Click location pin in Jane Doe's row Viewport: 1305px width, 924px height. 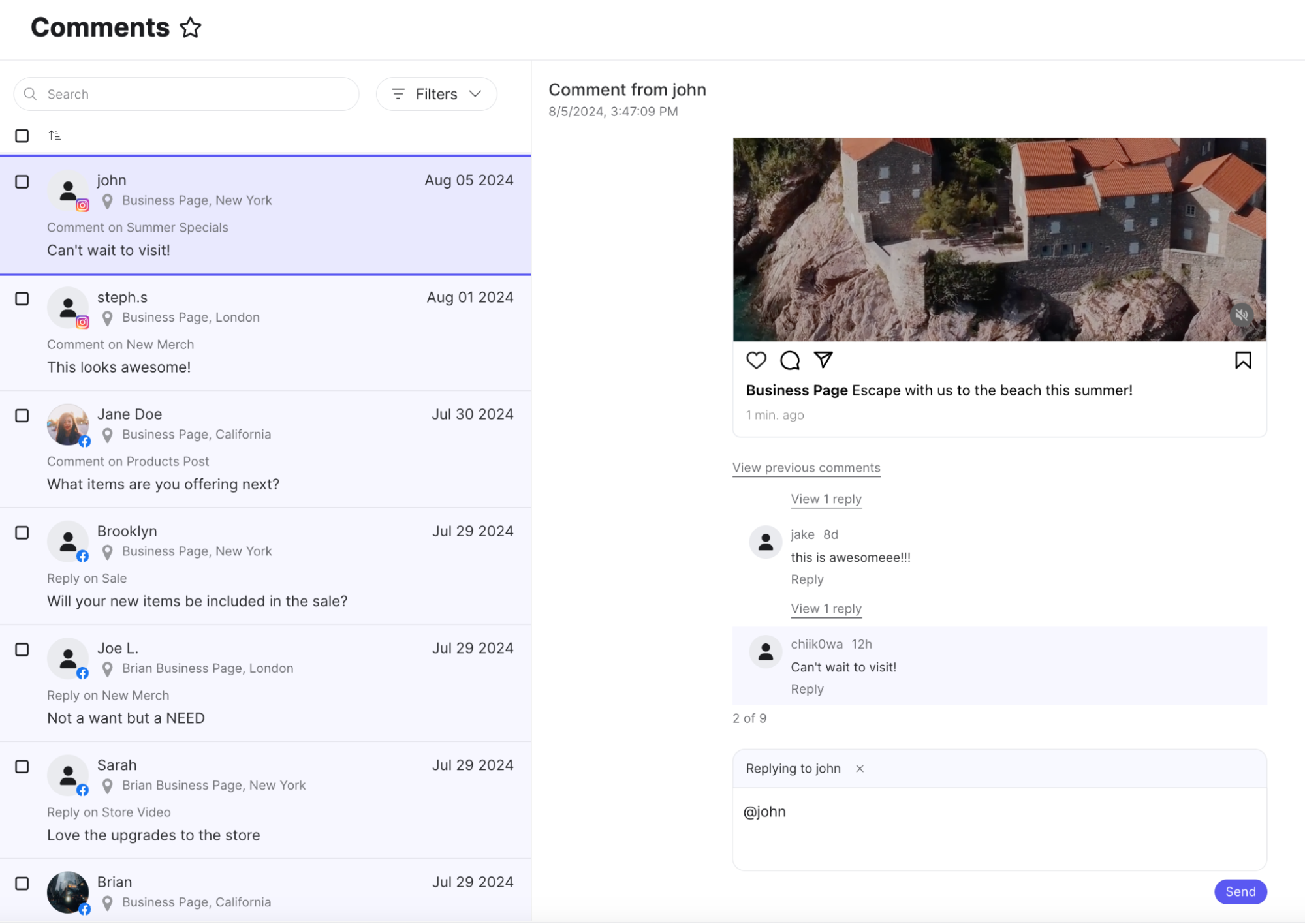108,435
